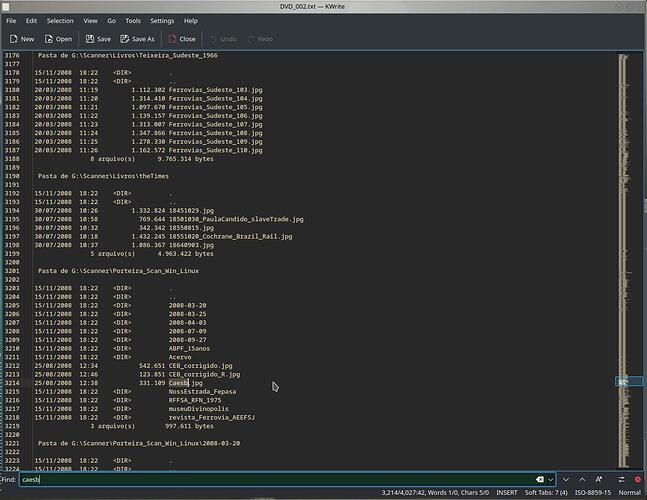Click text 18551020_Cochrane_Brazil_Rail.jpg

click(x=230, y=236)
